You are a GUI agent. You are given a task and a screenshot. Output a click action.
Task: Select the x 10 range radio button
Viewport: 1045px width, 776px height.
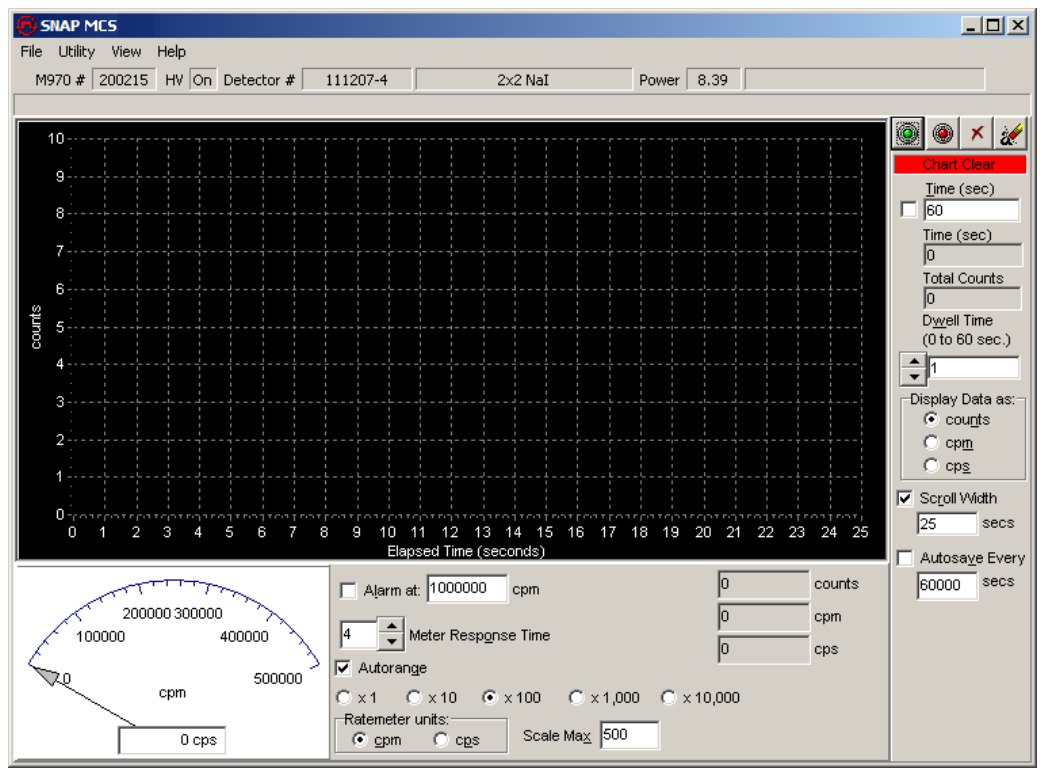click(x=414, y=697)
